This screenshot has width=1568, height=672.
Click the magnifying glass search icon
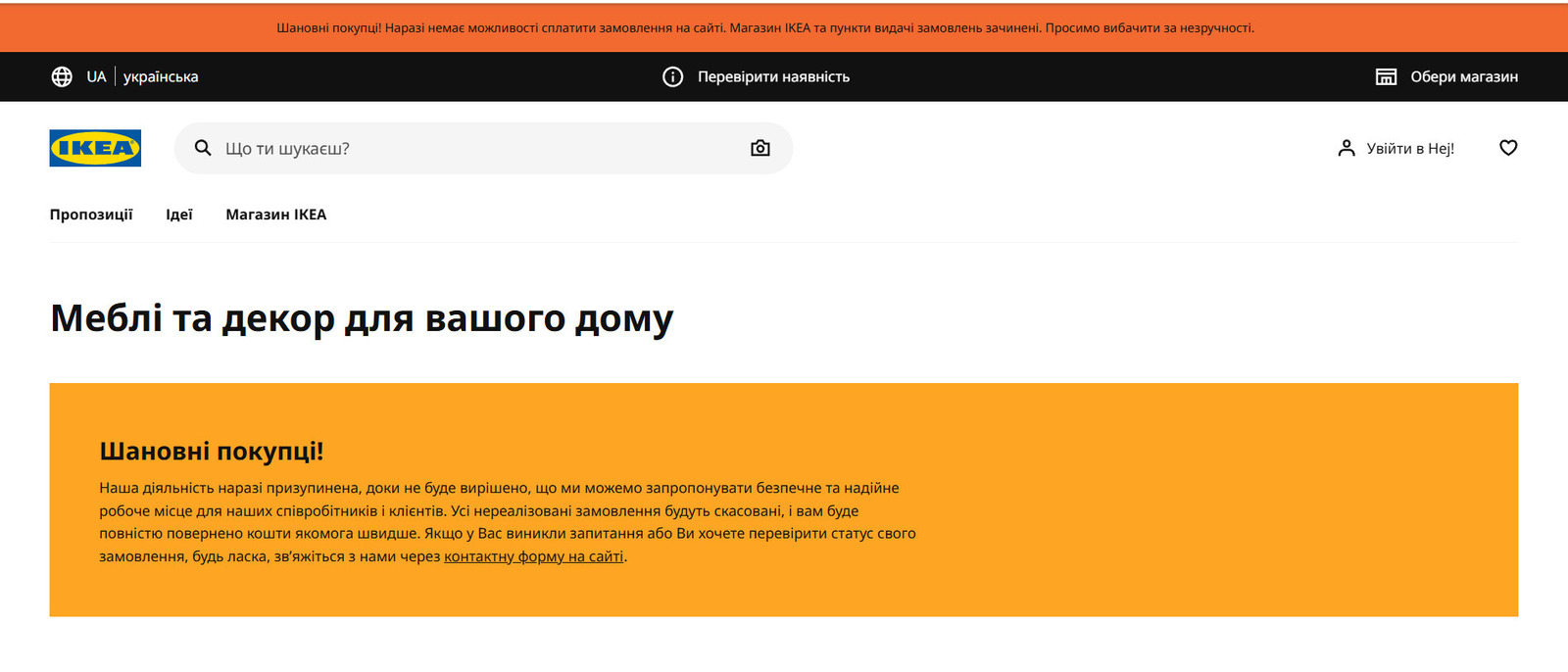tap(203, 148)
